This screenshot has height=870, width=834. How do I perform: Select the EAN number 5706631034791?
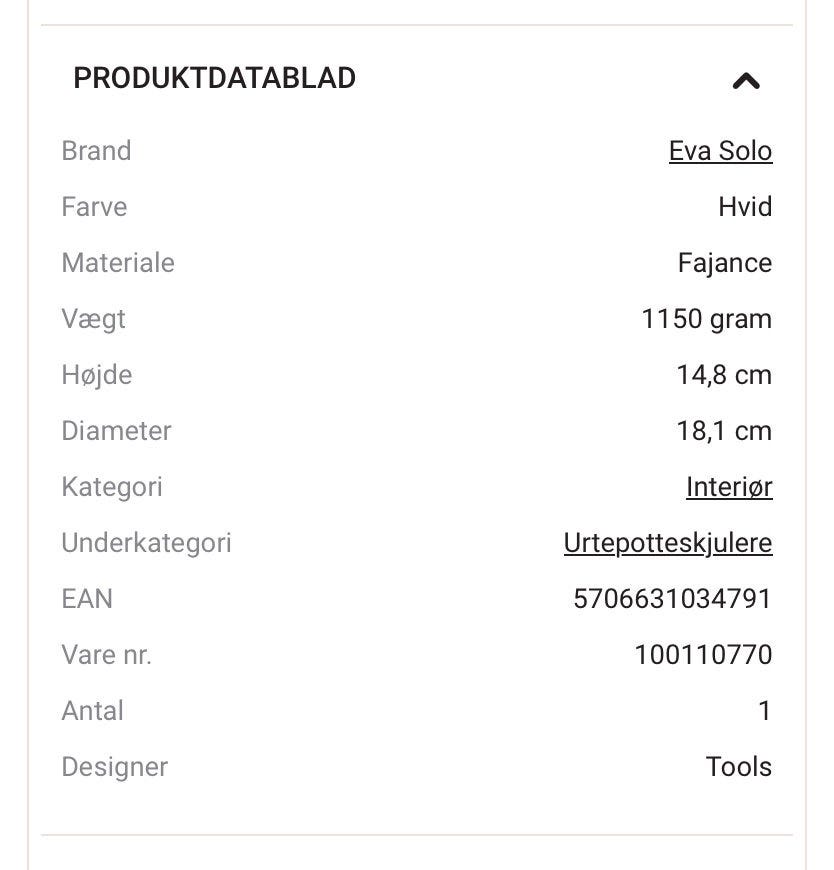click(x=672, y=599)
